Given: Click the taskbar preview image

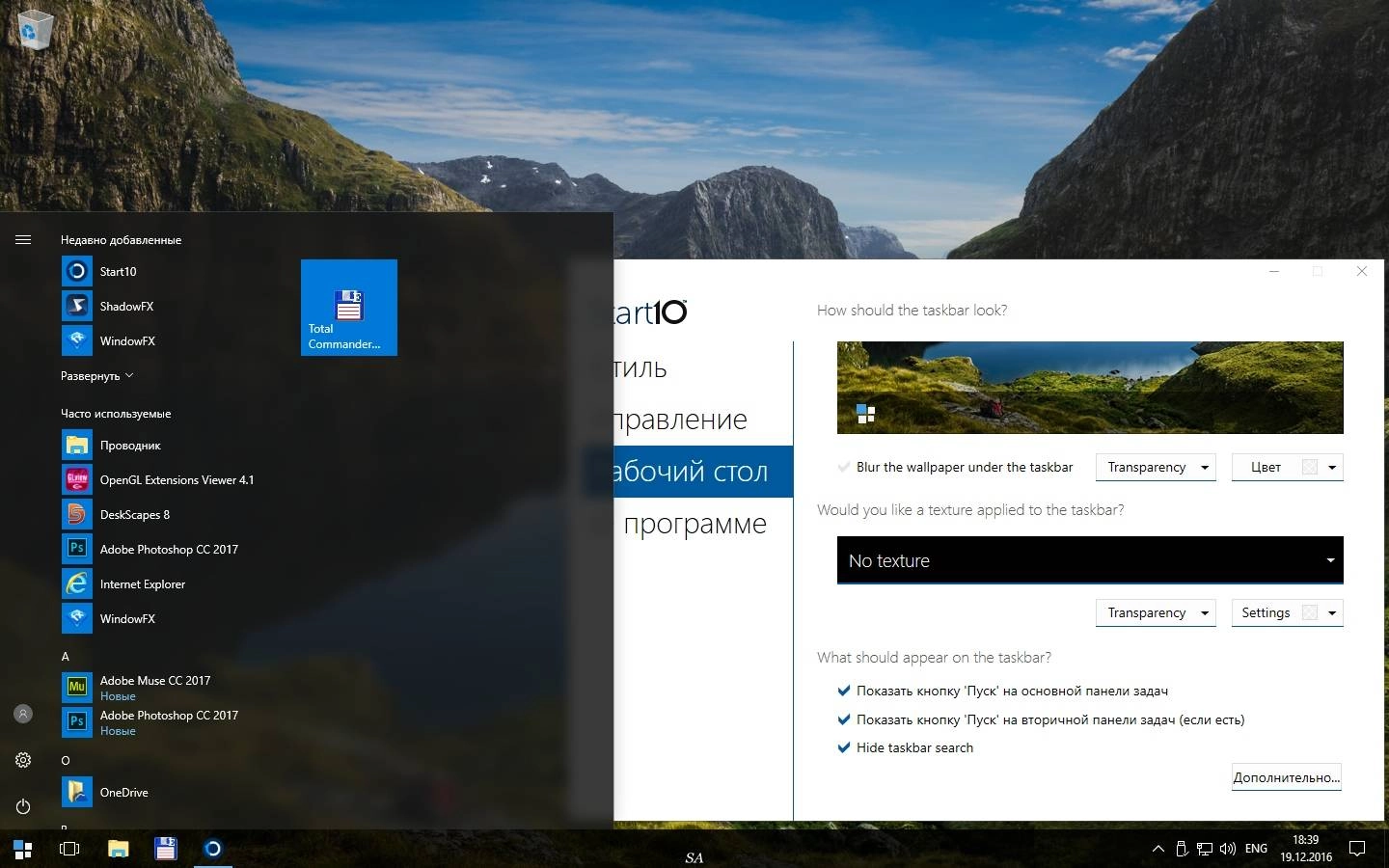Looking at the screenshot, I should (1090, 387).
